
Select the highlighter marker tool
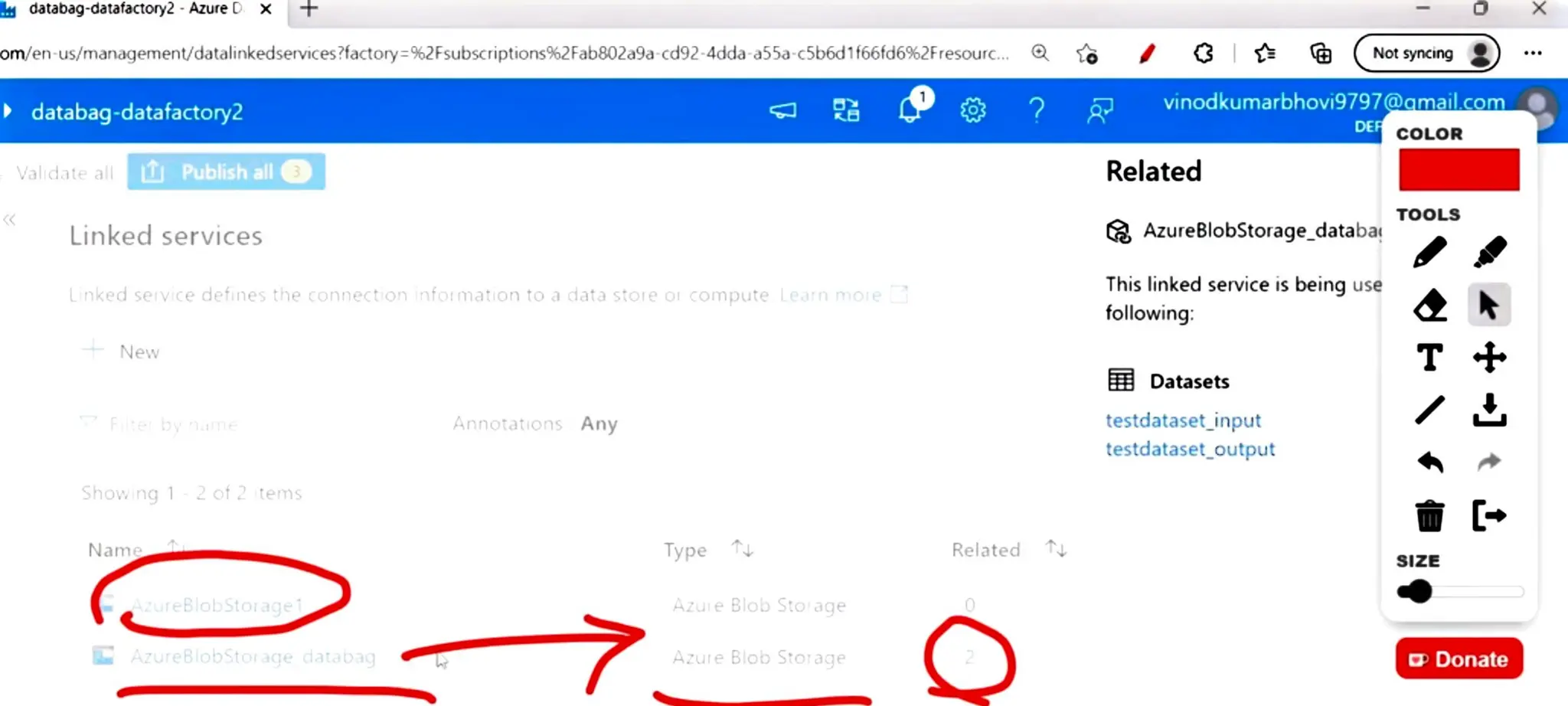[x=1489, y=253]
